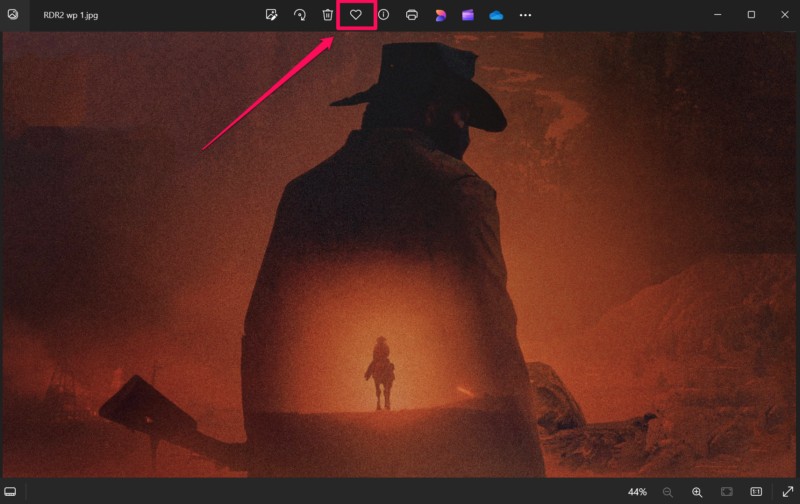Click the RDR2 wp 1.jpg file name
Image resolution: width=800 pixels, height=504 pixels.
click(71, 15)
